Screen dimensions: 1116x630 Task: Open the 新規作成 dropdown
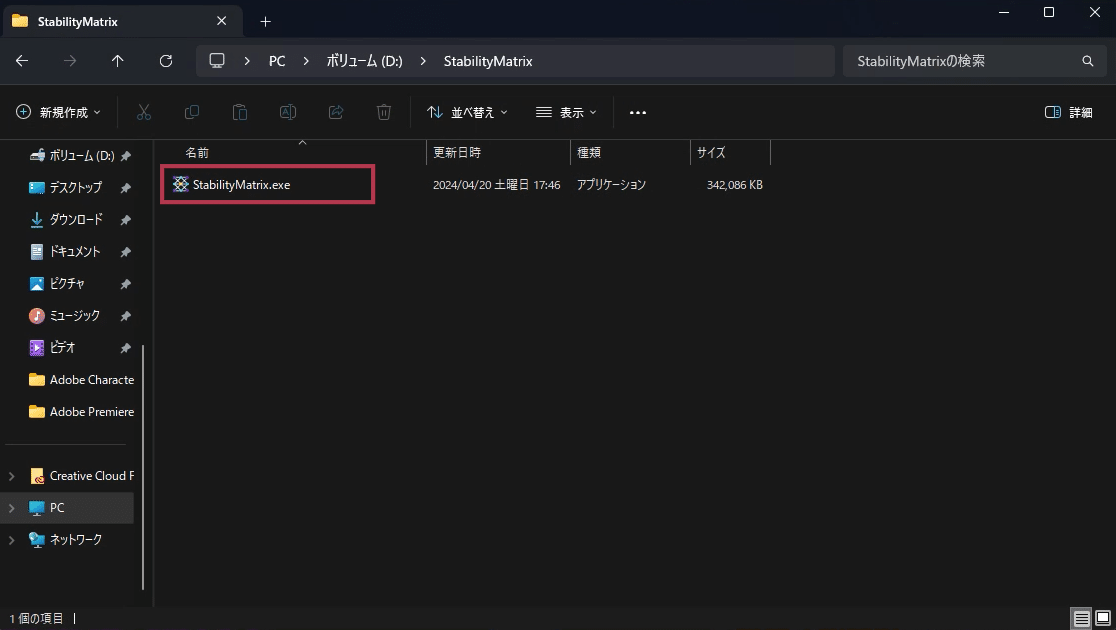[58, 112]
